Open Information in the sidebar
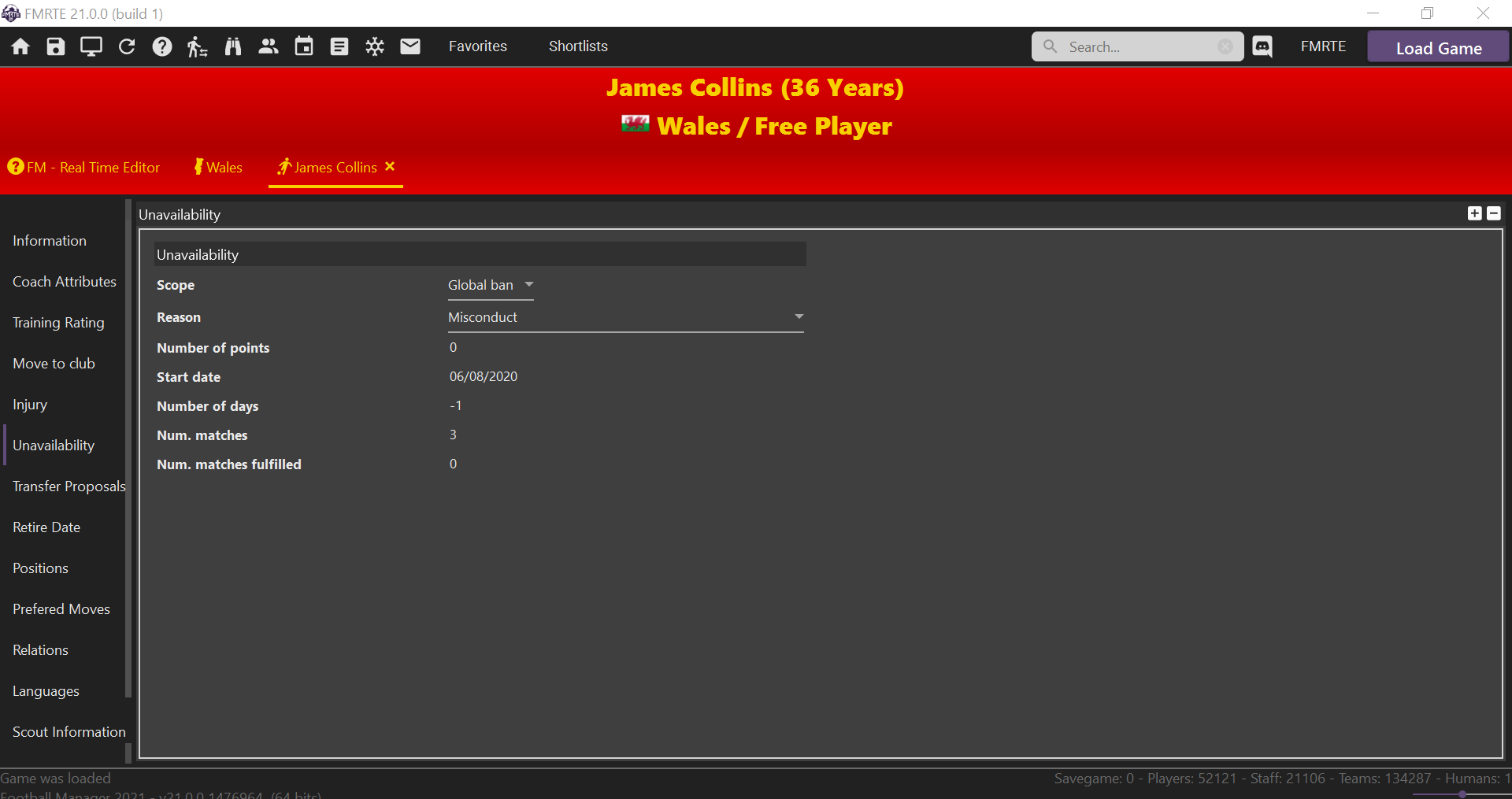 click(50, 241)
